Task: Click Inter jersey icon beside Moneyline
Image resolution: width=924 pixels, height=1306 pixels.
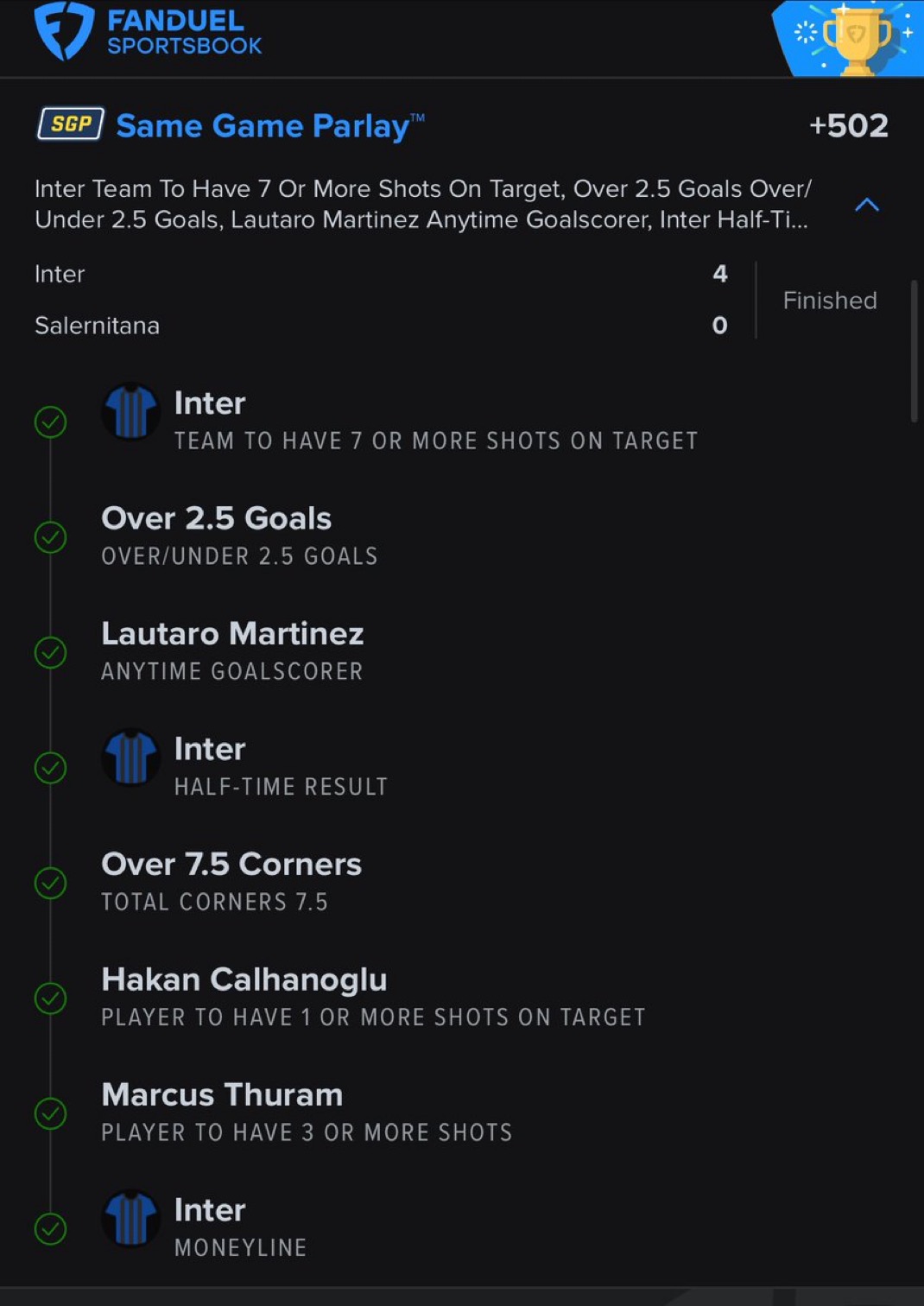Action: (x=130, y=1219)
